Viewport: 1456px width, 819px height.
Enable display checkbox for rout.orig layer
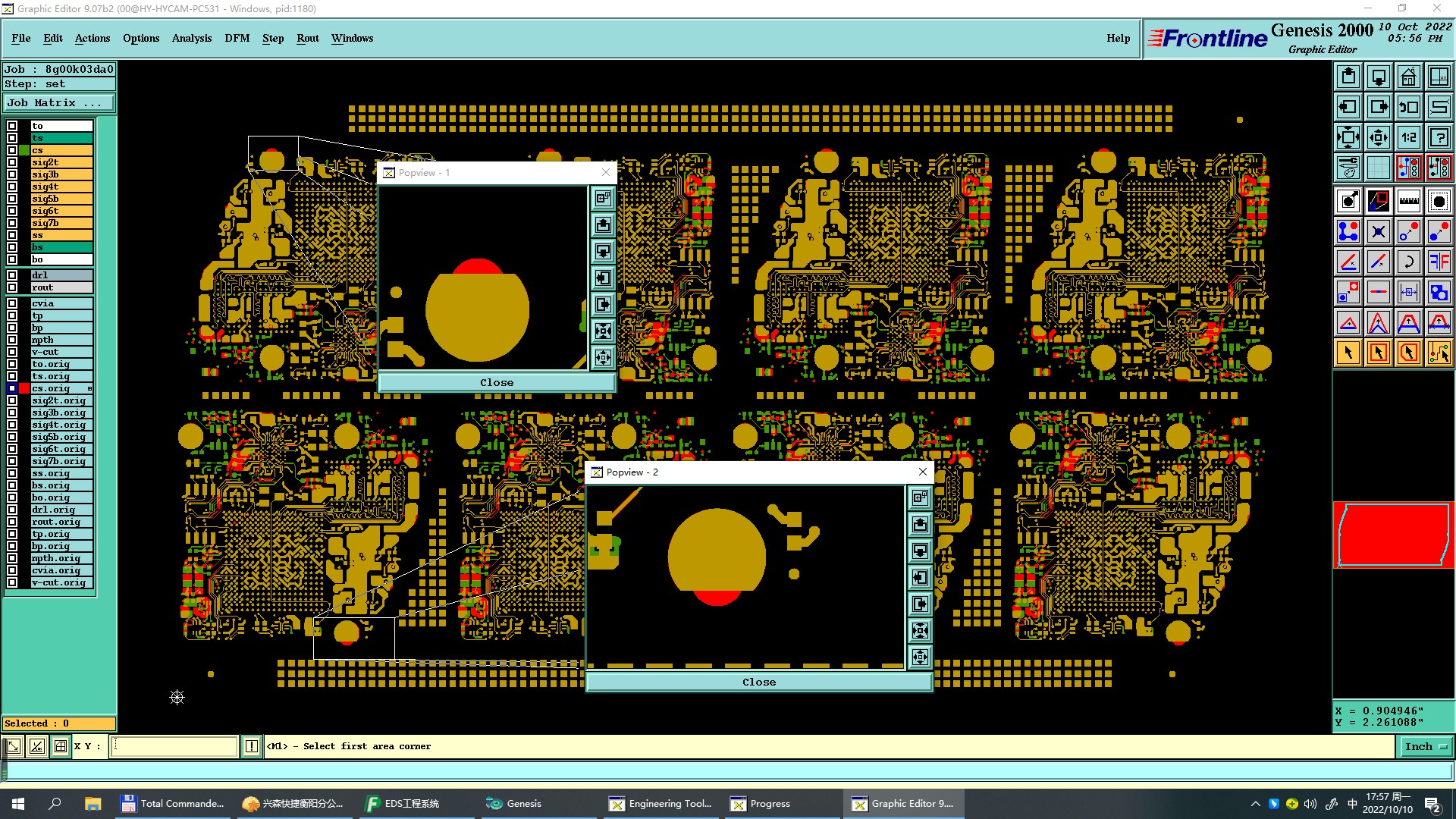pyautogui.click(x=12, y=522)
